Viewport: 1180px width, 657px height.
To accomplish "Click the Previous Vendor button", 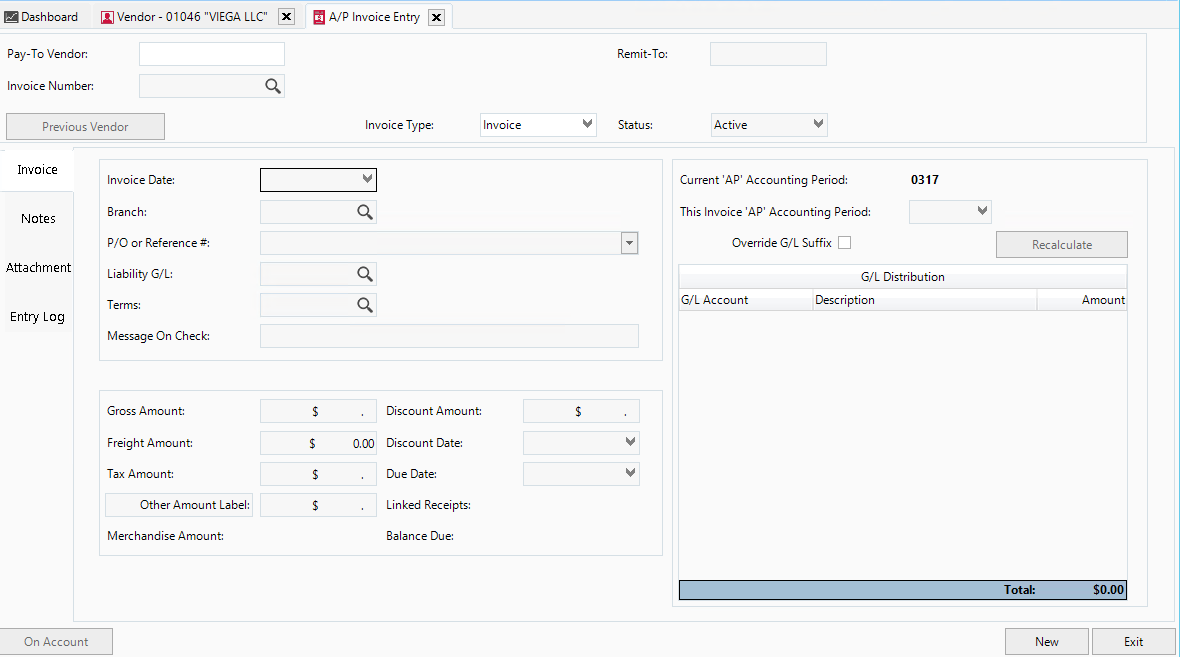I will pyautogui.click(x=85, y=126).
